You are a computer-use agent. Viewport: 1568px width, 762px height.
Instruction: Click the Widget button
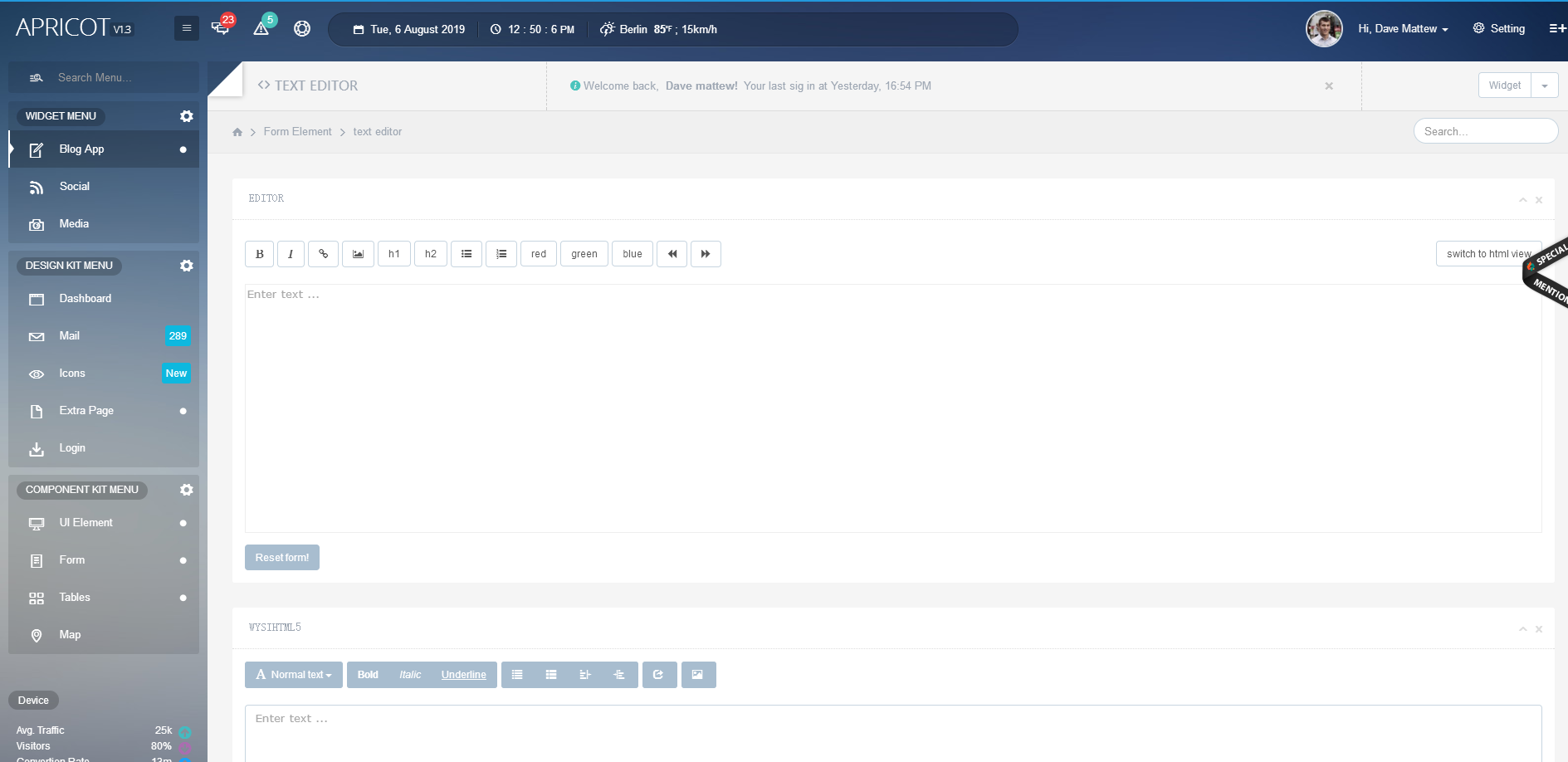pos(1505,85)
